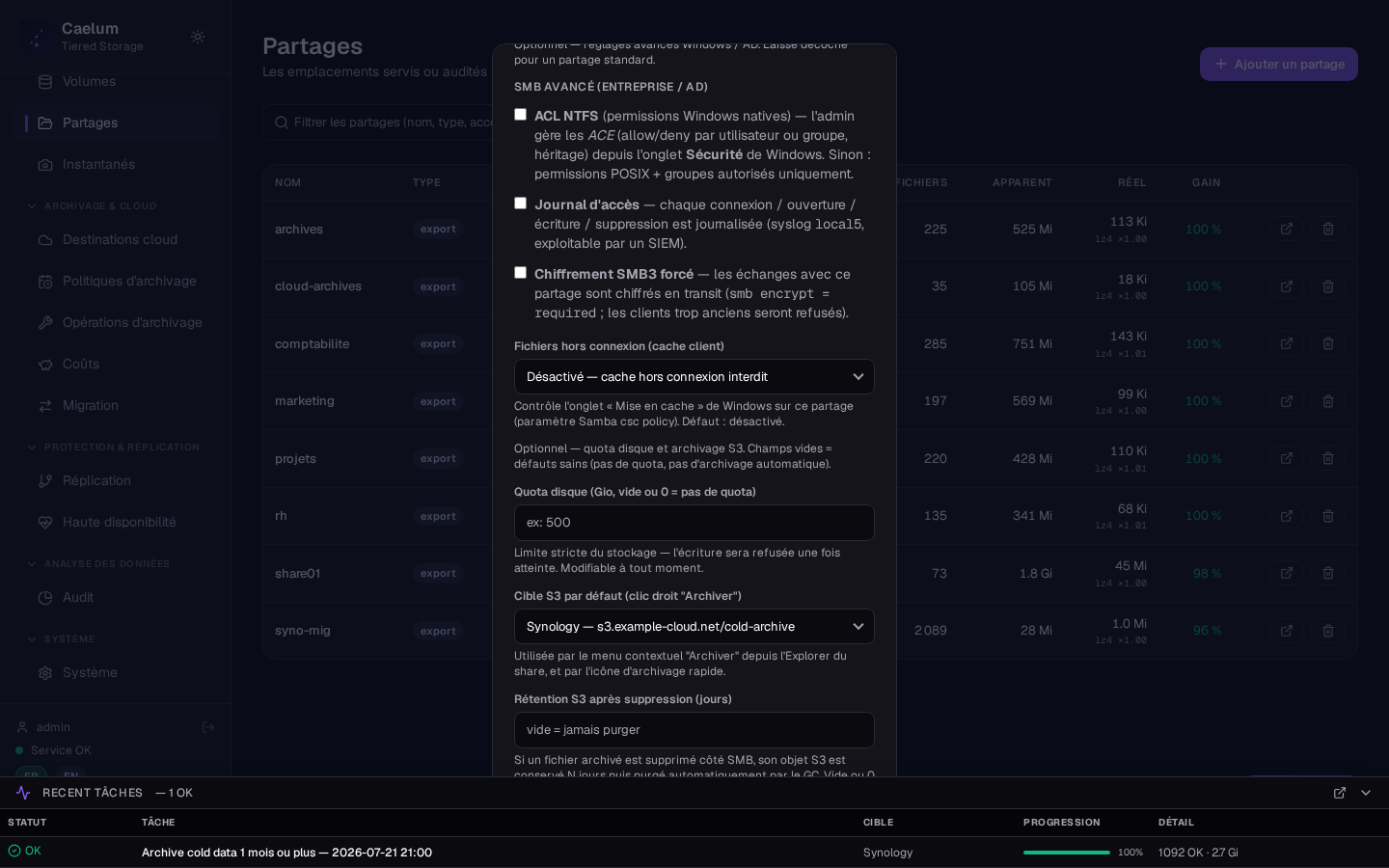Sort shares by the Nom column header
This screenshot has height=868, width=1389.
pyautogui.click(x=287, y=182)
